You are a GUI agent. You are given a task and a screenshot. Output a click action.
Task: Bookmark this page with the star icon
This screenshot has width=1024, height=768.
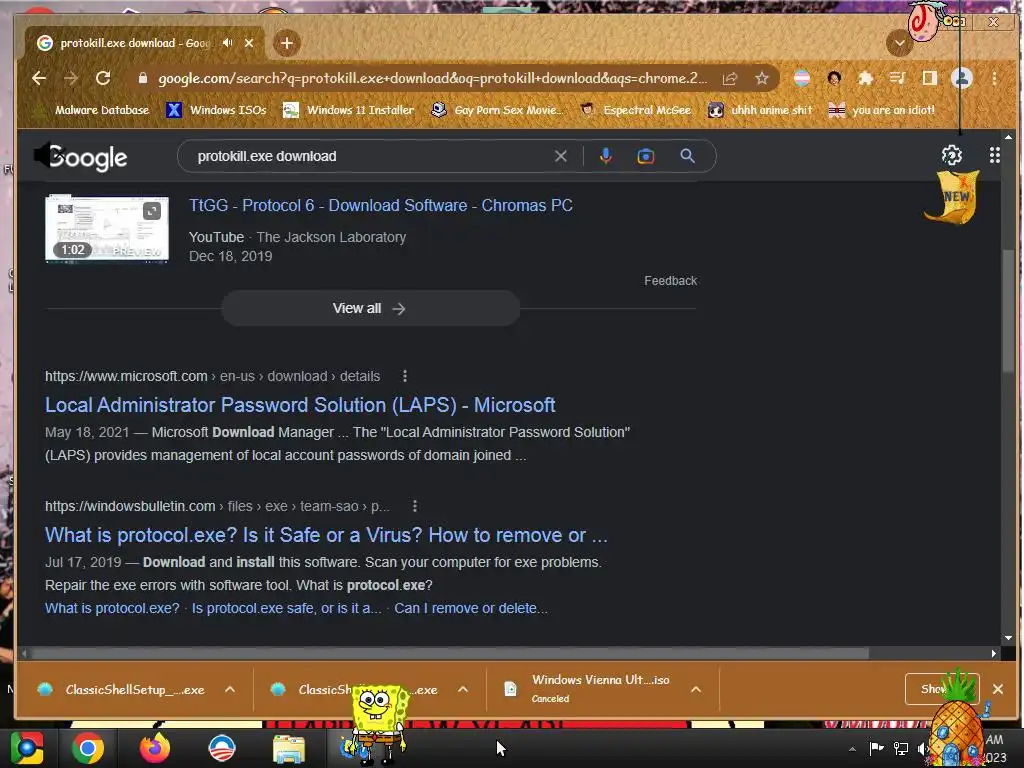coord(761,78)
